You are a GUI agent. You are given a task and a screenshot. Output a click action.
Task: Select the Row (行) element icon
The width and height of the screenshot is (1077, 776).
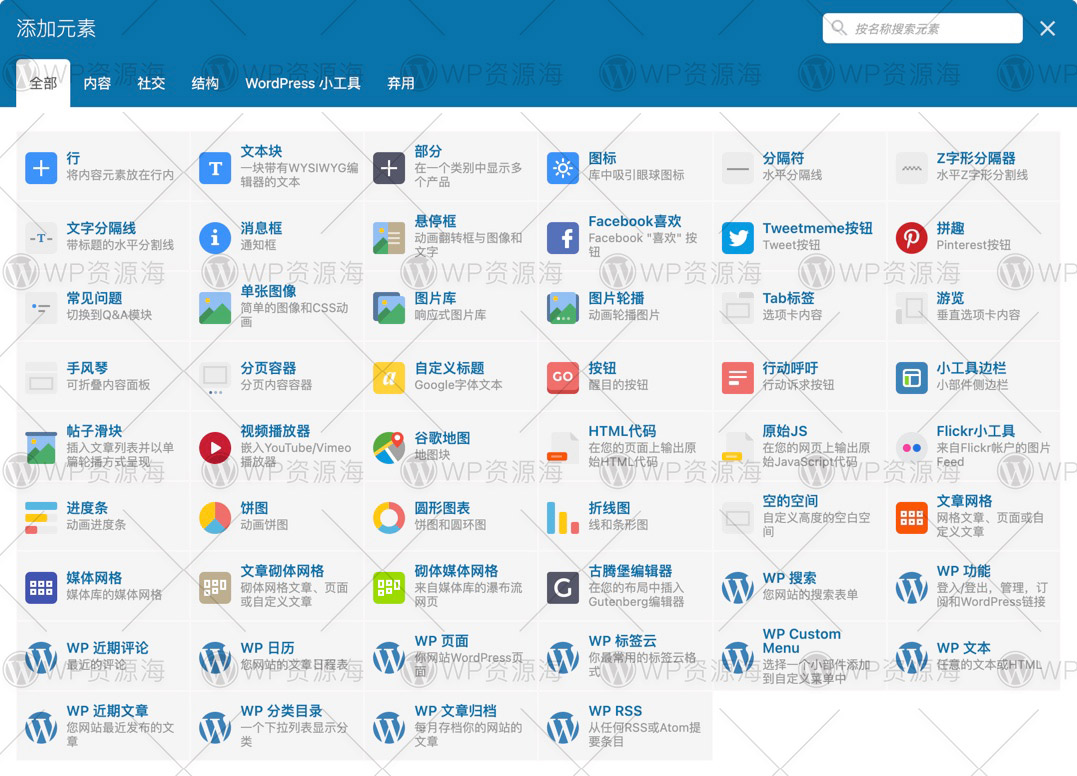pos(41,168)
